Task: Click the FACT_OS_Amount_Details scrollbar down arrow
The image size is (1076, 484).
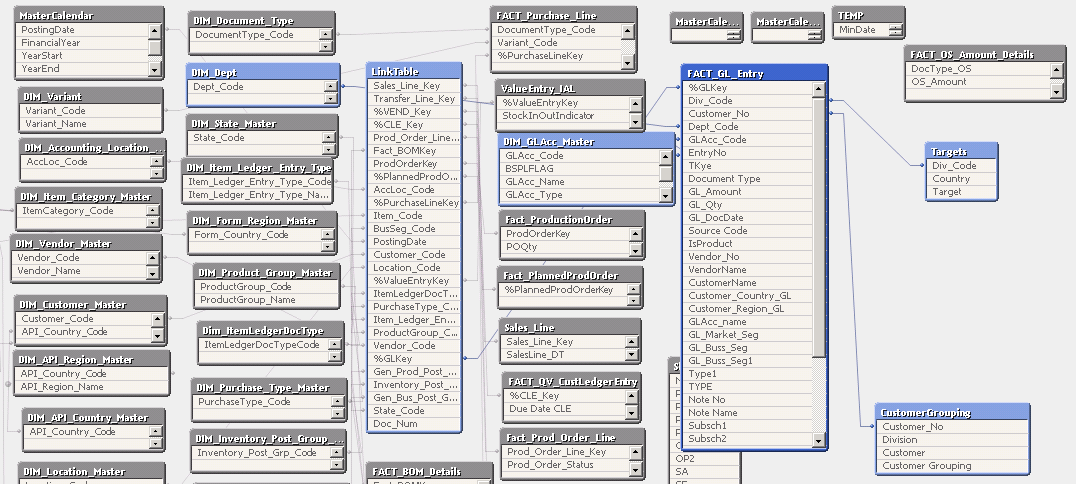Action: coord(1057,91)
